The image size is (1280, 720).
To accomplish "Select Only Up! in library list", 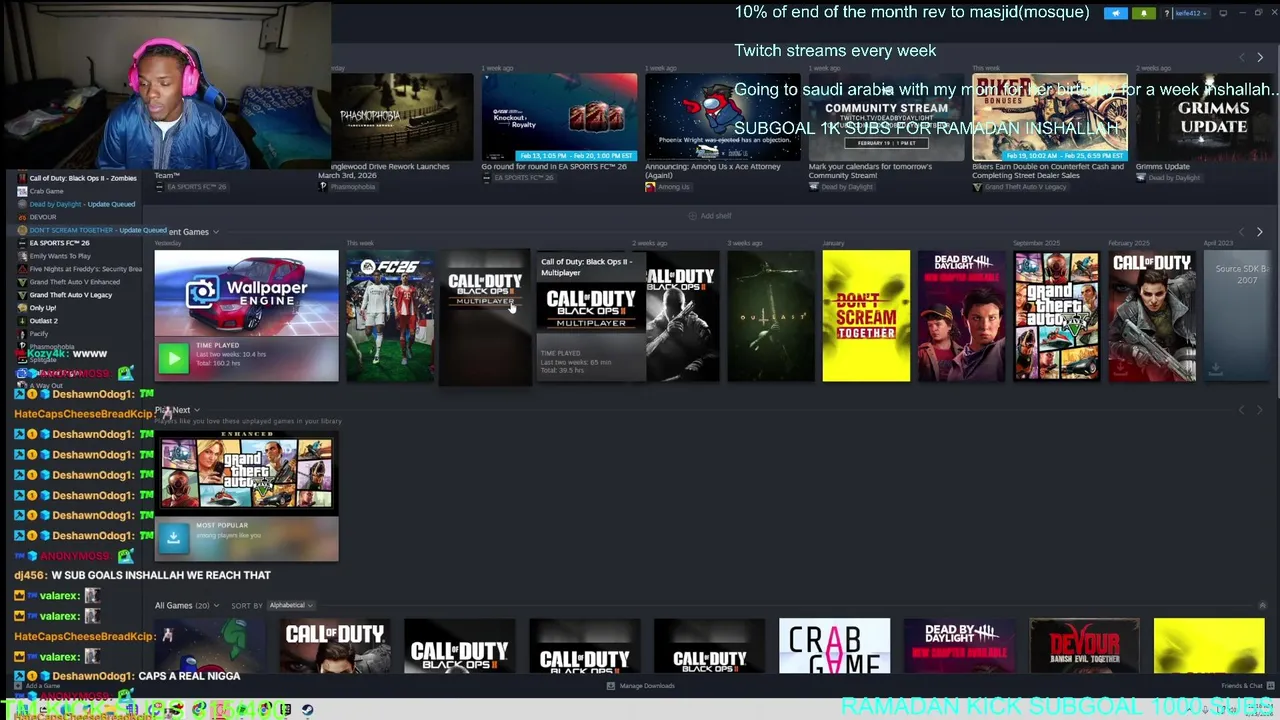I will click(x=37, y=308).
